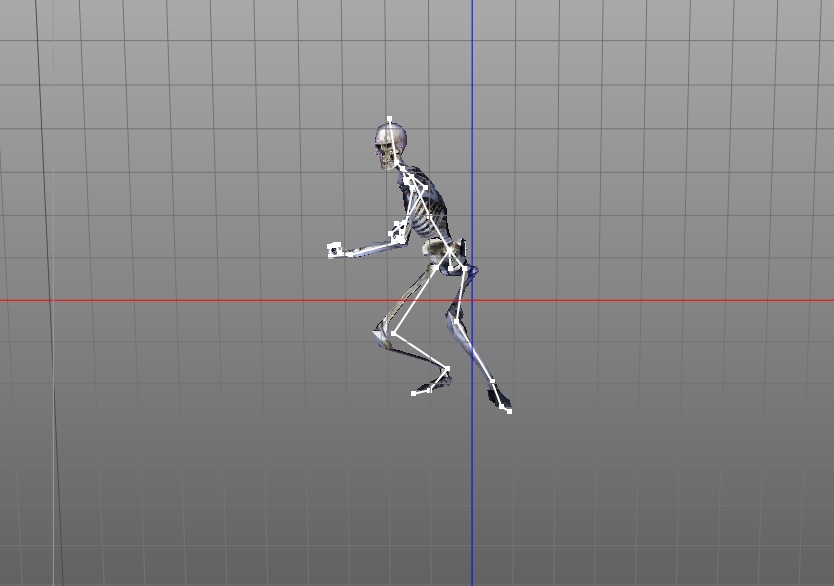Select the rear leg's ankle joint
Image resolution: width=834 pixels, height=586 pixels.
tap(492, 382)
